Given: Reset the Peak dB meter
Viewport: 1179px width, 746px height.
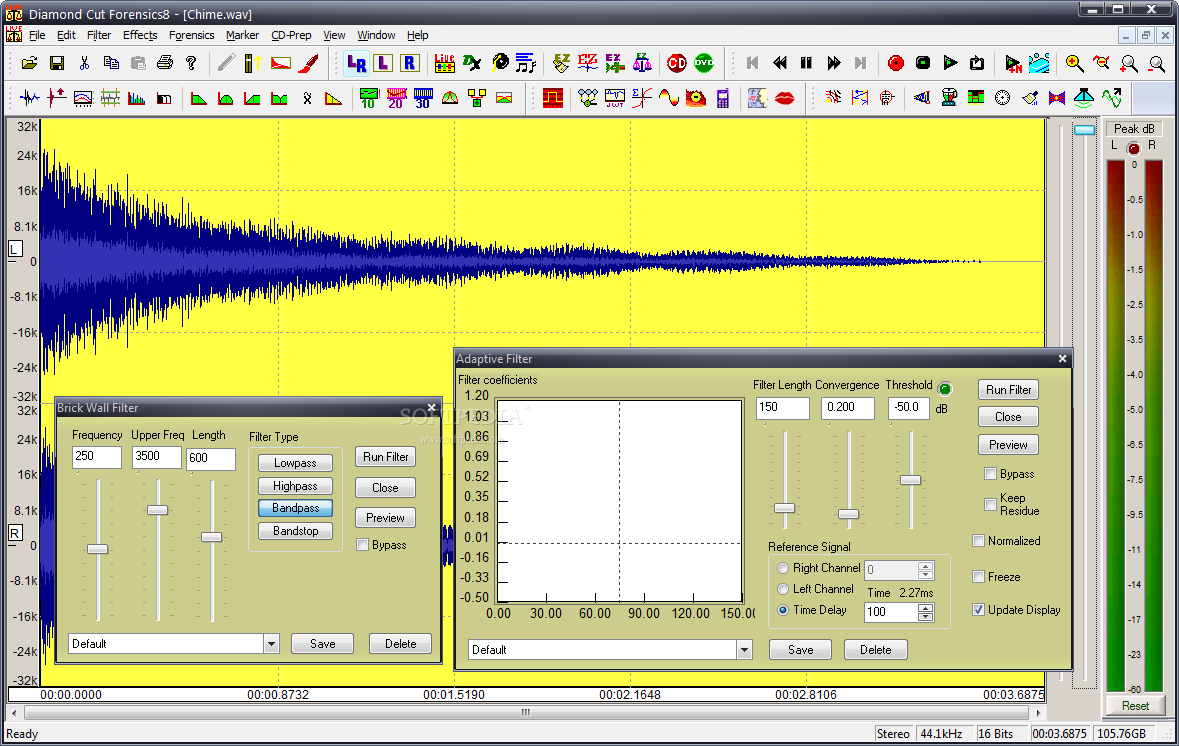Looking at the screenshot, I should (1135, 705).
